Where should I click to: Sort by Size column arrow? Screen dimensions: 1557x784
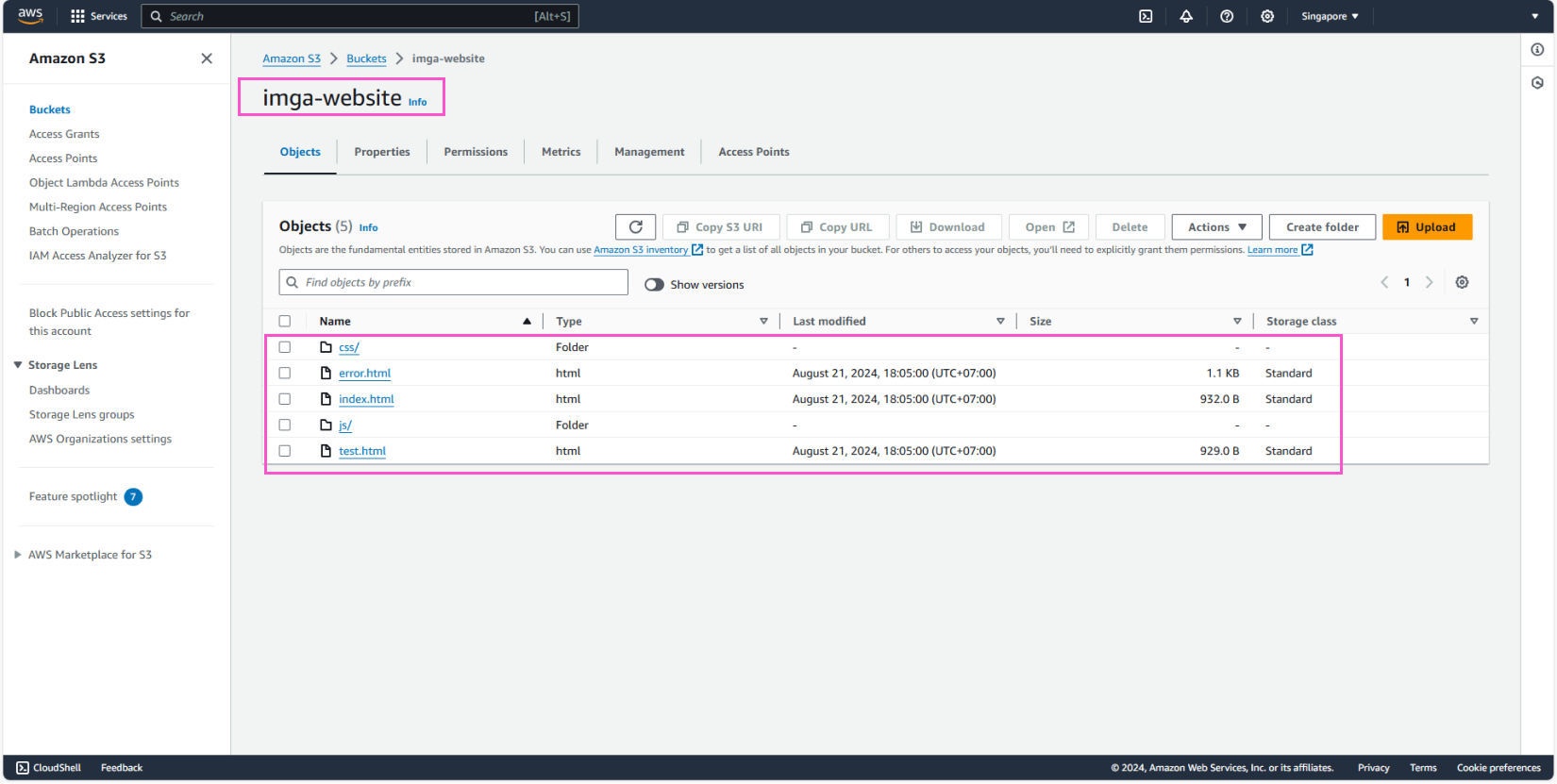click(x=1237, y=322)
